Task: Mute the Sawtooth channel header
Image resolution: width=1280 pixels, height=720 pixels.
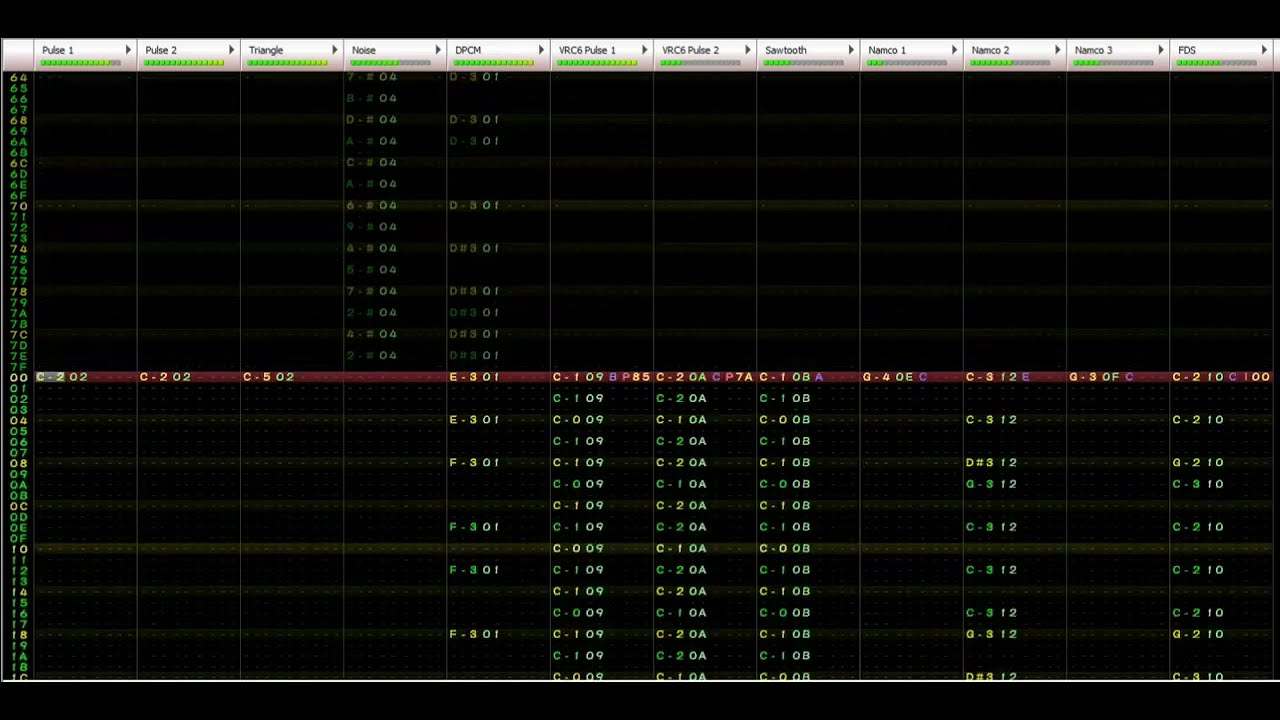Action: pyautogui.click(x=808, y=55)
